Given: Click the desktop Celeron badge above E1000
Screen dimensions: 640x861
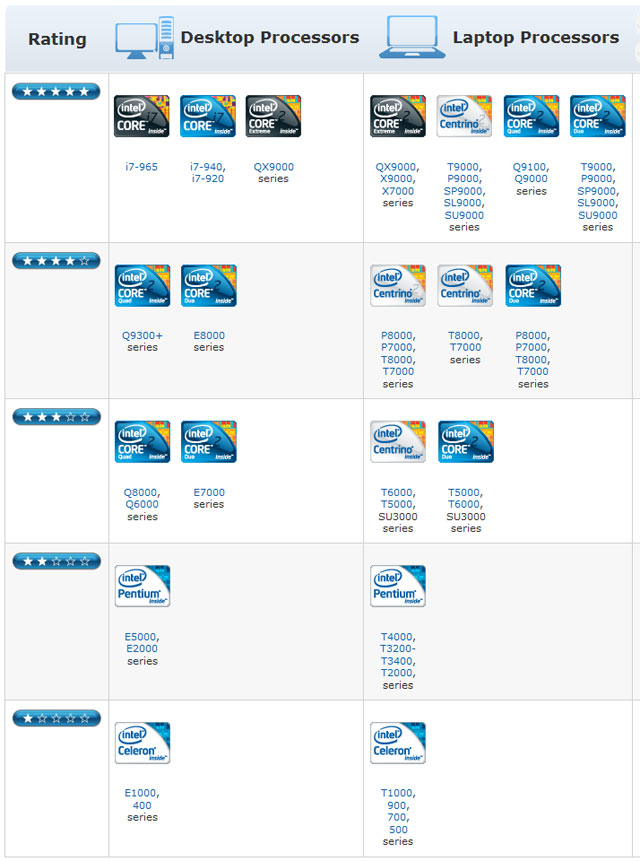Looking at the screenshot, I should 142,743.
